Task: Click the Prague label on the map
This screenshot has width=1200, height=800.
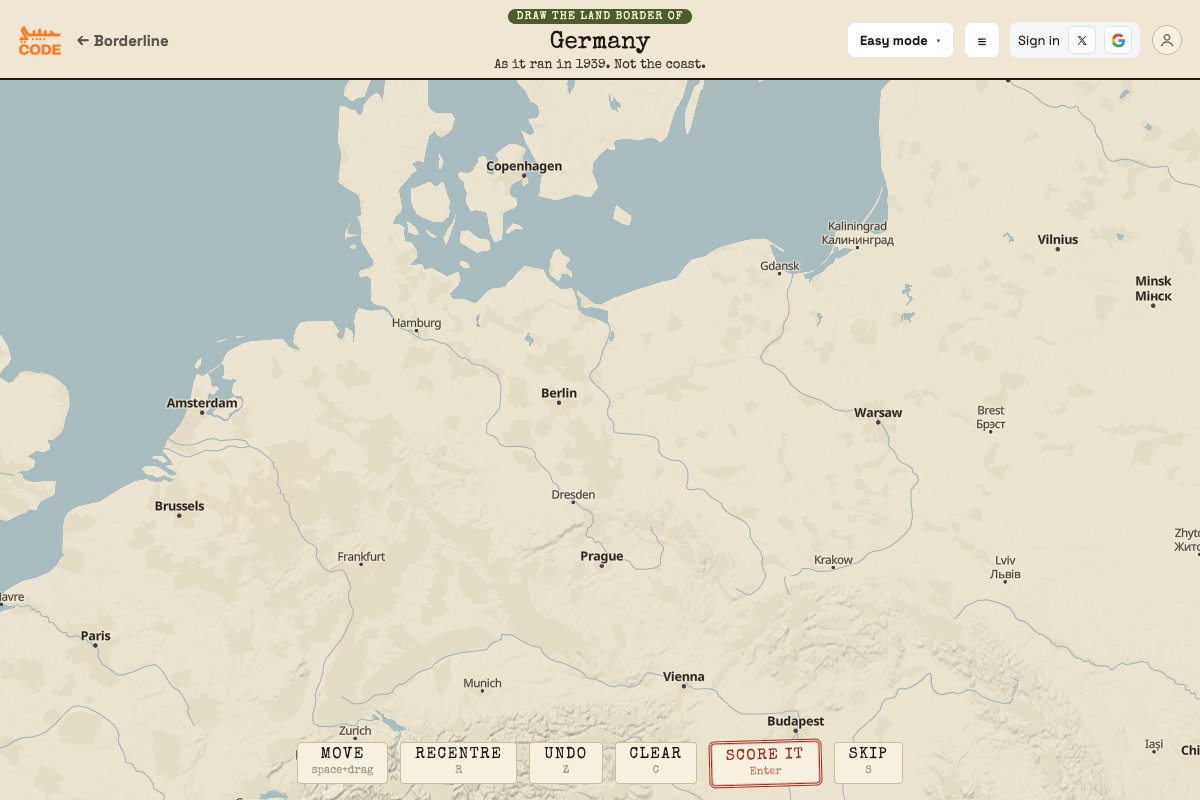Action: (602, 556)
